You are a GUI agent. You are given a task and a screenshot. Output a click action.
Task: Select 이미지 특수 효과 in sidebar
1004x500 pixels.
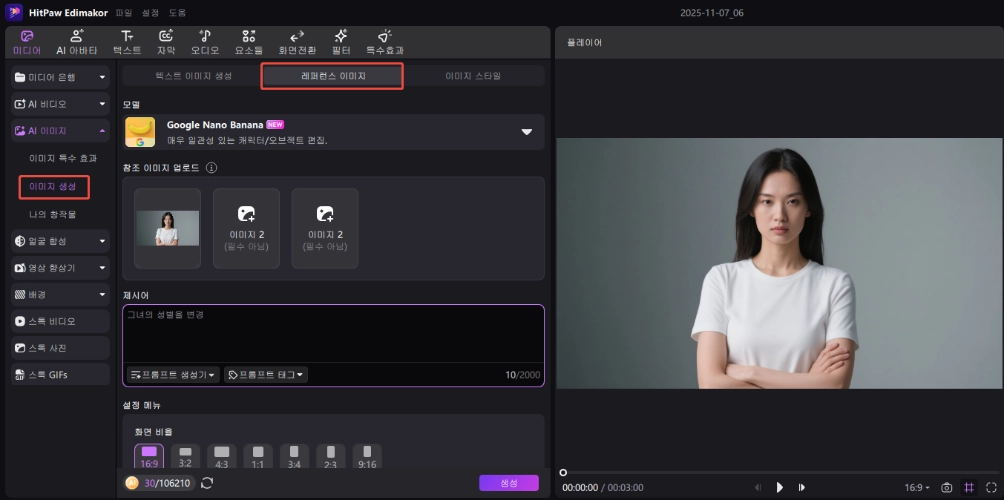(63, 158)
